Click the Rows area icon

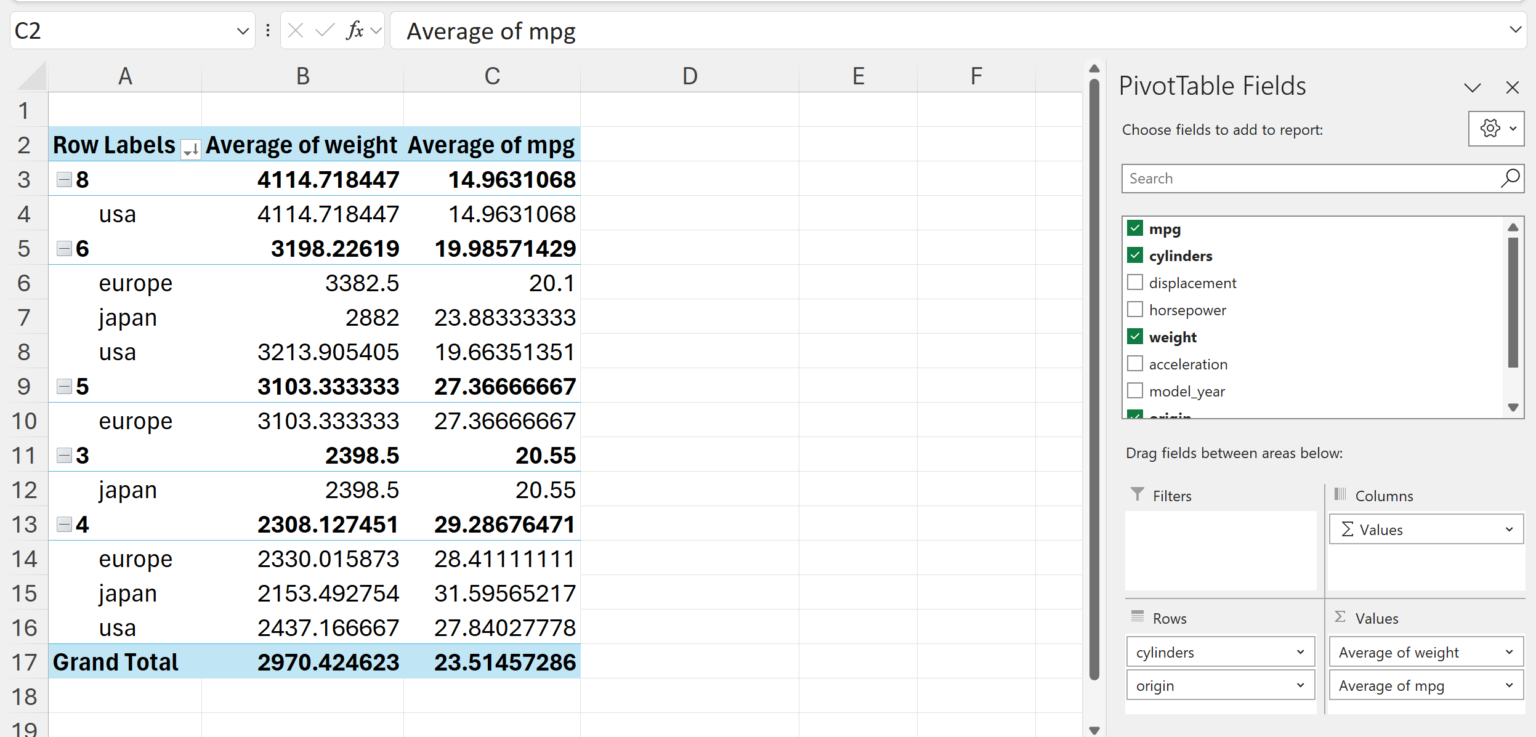tap(1139, 617)
